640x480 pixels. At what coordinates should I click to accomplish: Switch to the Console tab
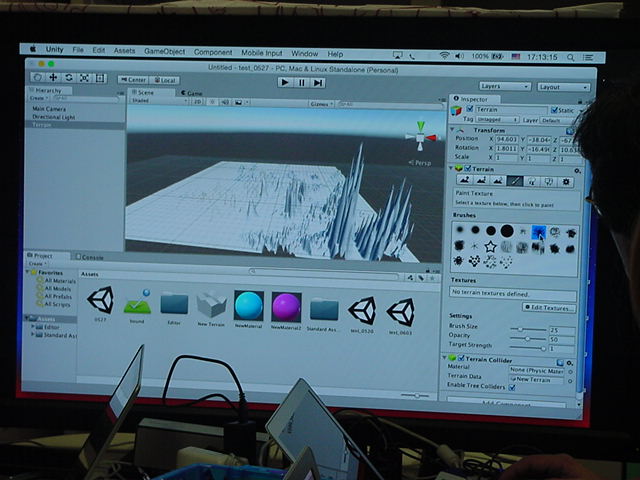coord(90,257)
